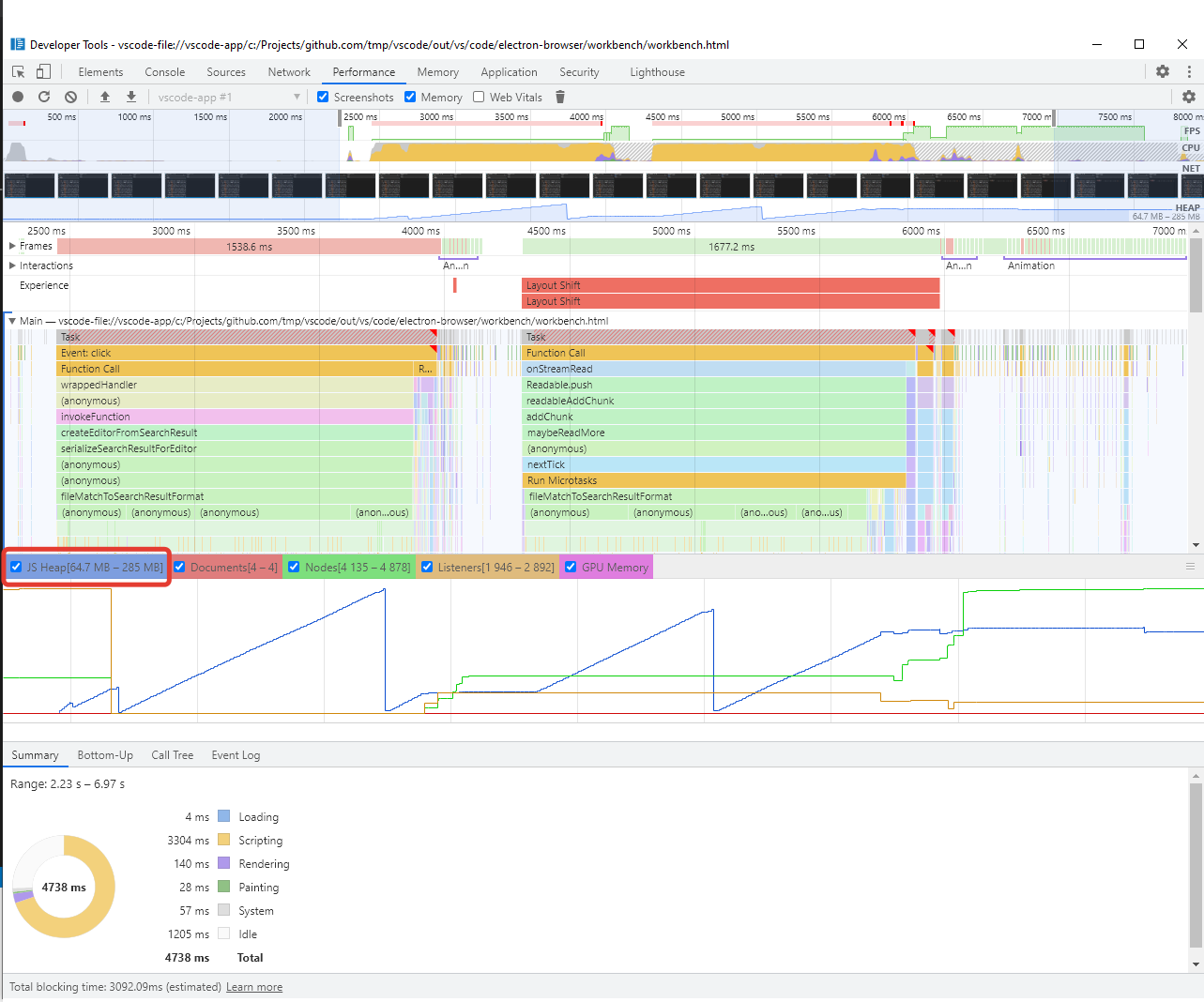Load a profile with the upload arrow
This screenshot has height=1002, width=1204.
[x=105, y=97]
